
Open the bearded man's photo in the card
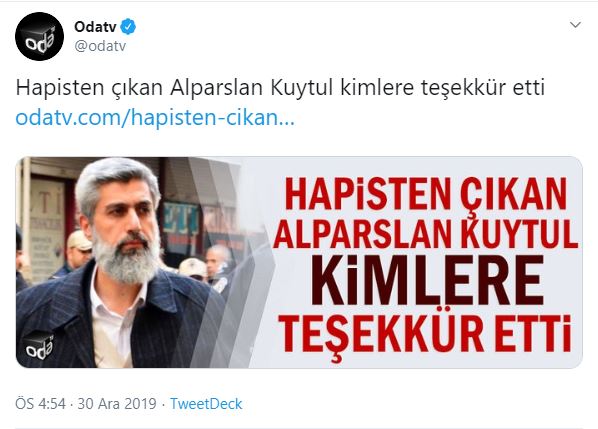pos(118,263)
